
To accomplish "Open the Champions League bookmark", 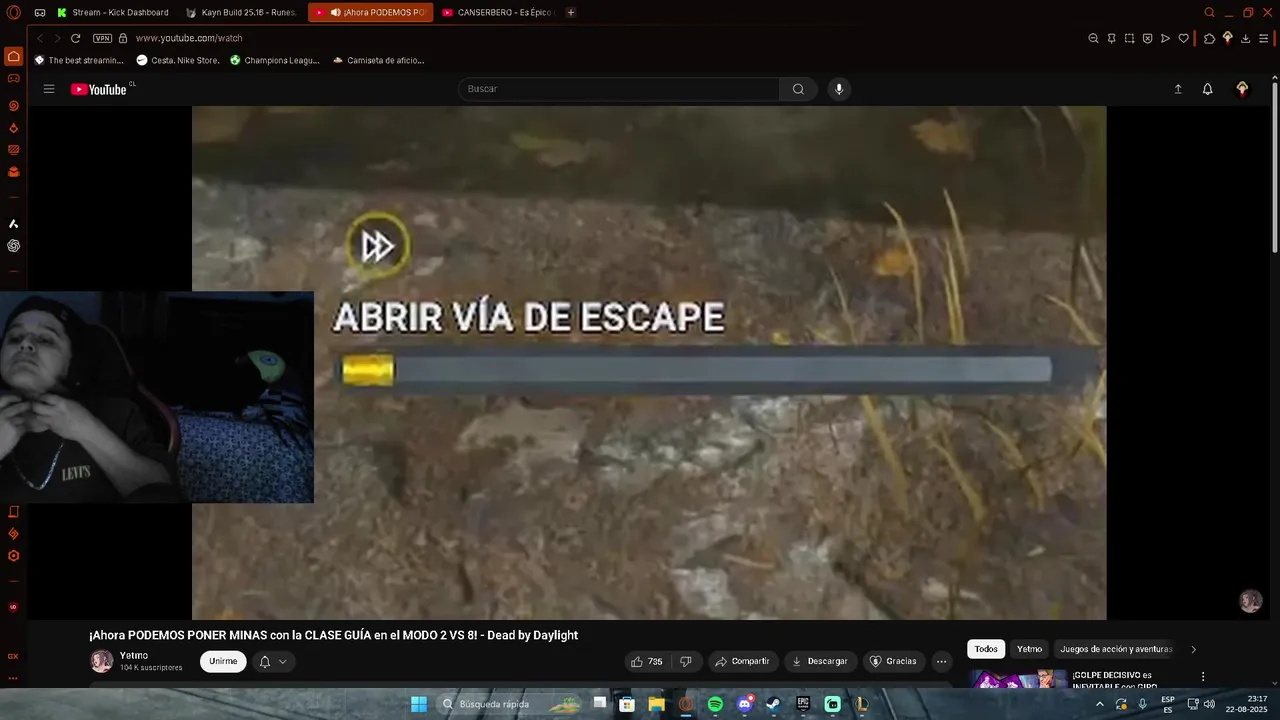I will (275, 60).
